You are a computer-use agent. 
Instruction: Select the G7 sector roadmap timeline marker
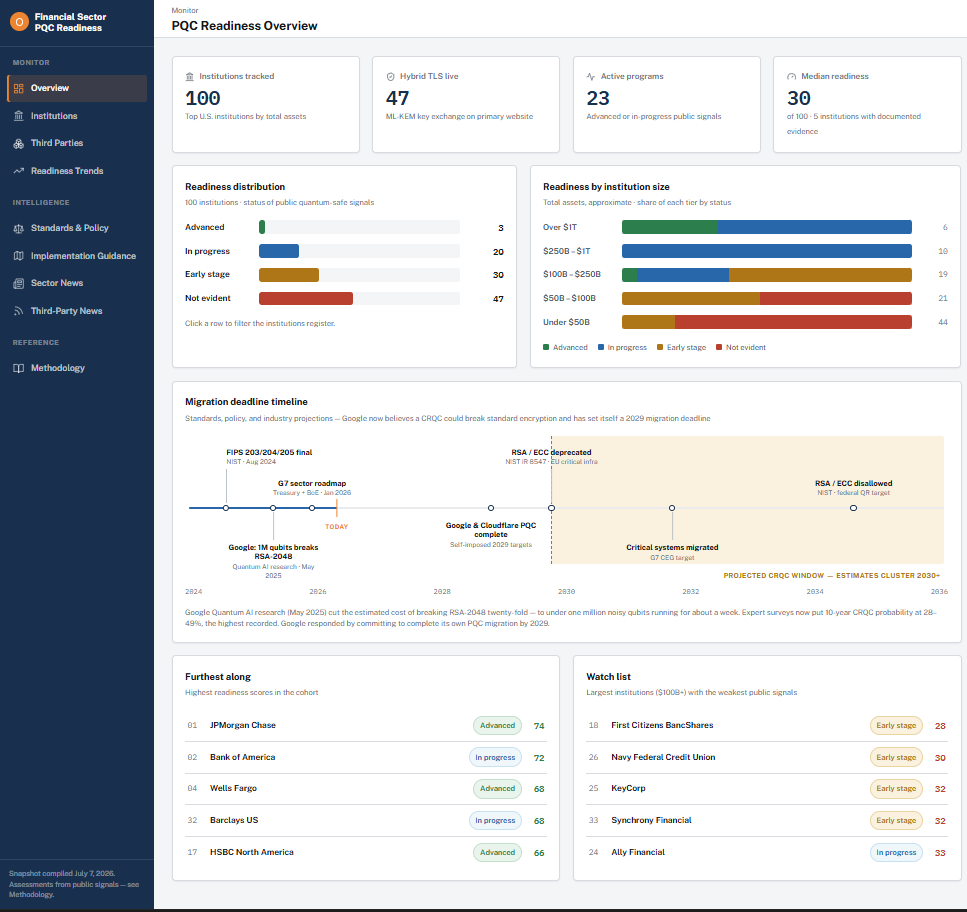point(312,508)
